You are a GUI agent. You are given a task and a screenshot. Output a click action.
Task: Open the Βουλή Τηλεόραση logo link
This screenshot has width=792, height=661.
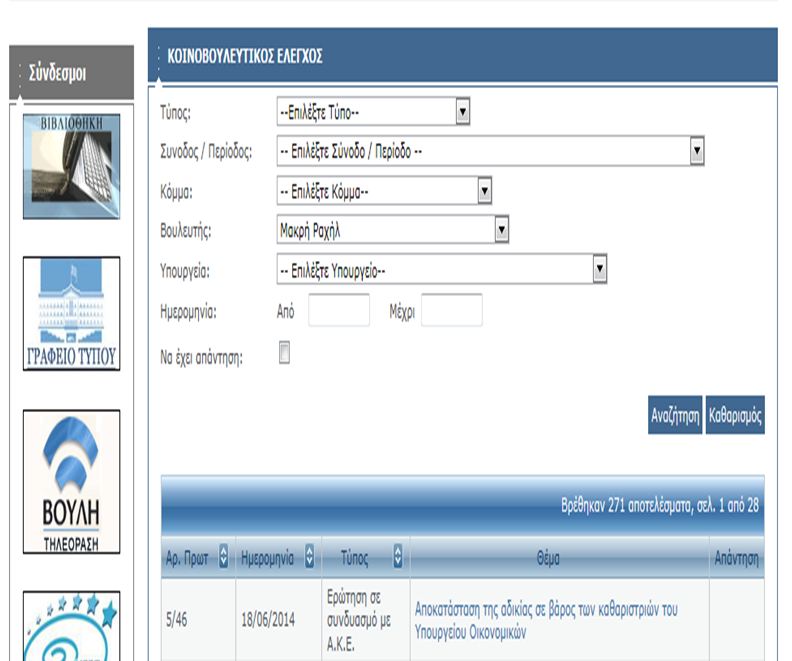point(71,482)
